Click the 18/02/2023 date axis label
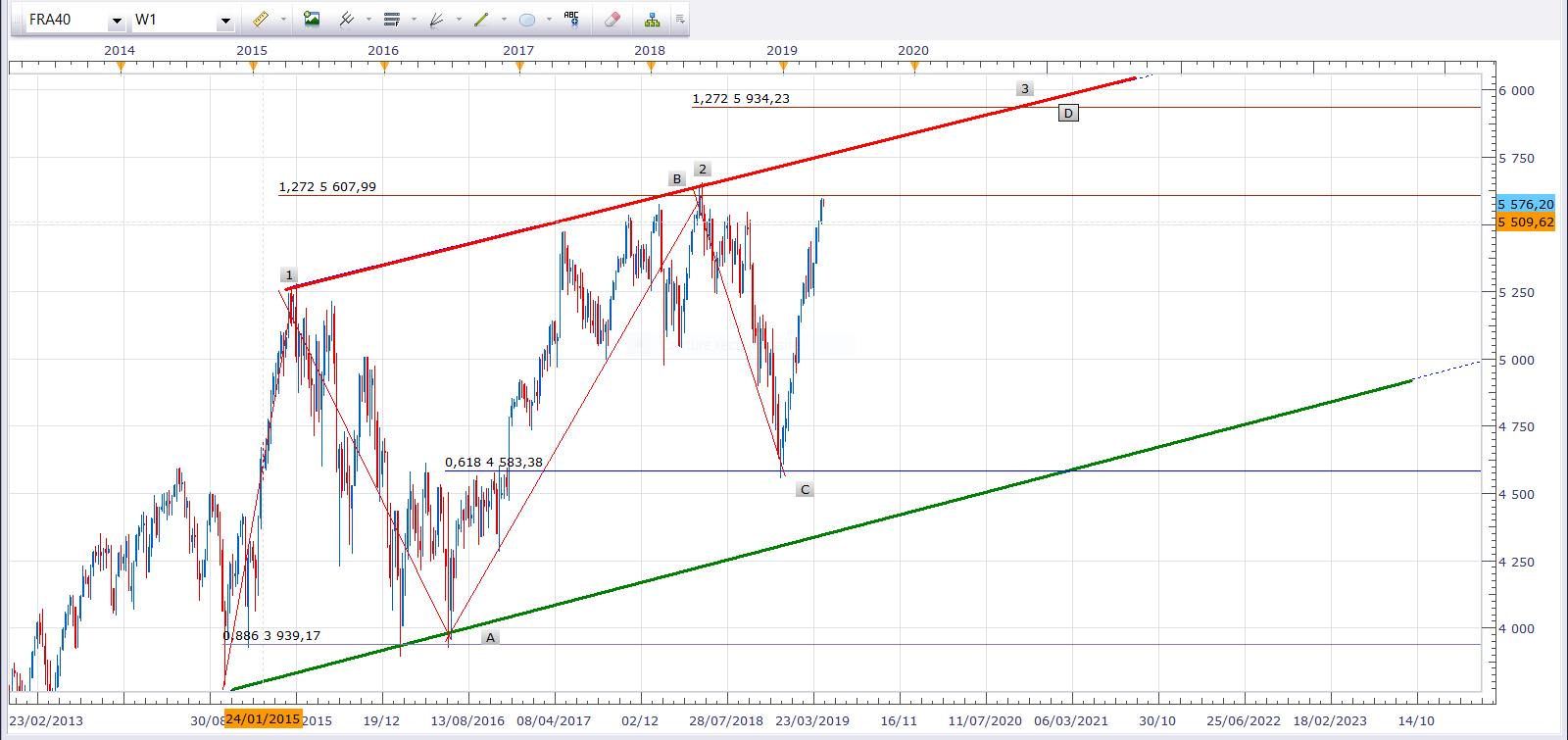1568x740 pixels. 1330,721
